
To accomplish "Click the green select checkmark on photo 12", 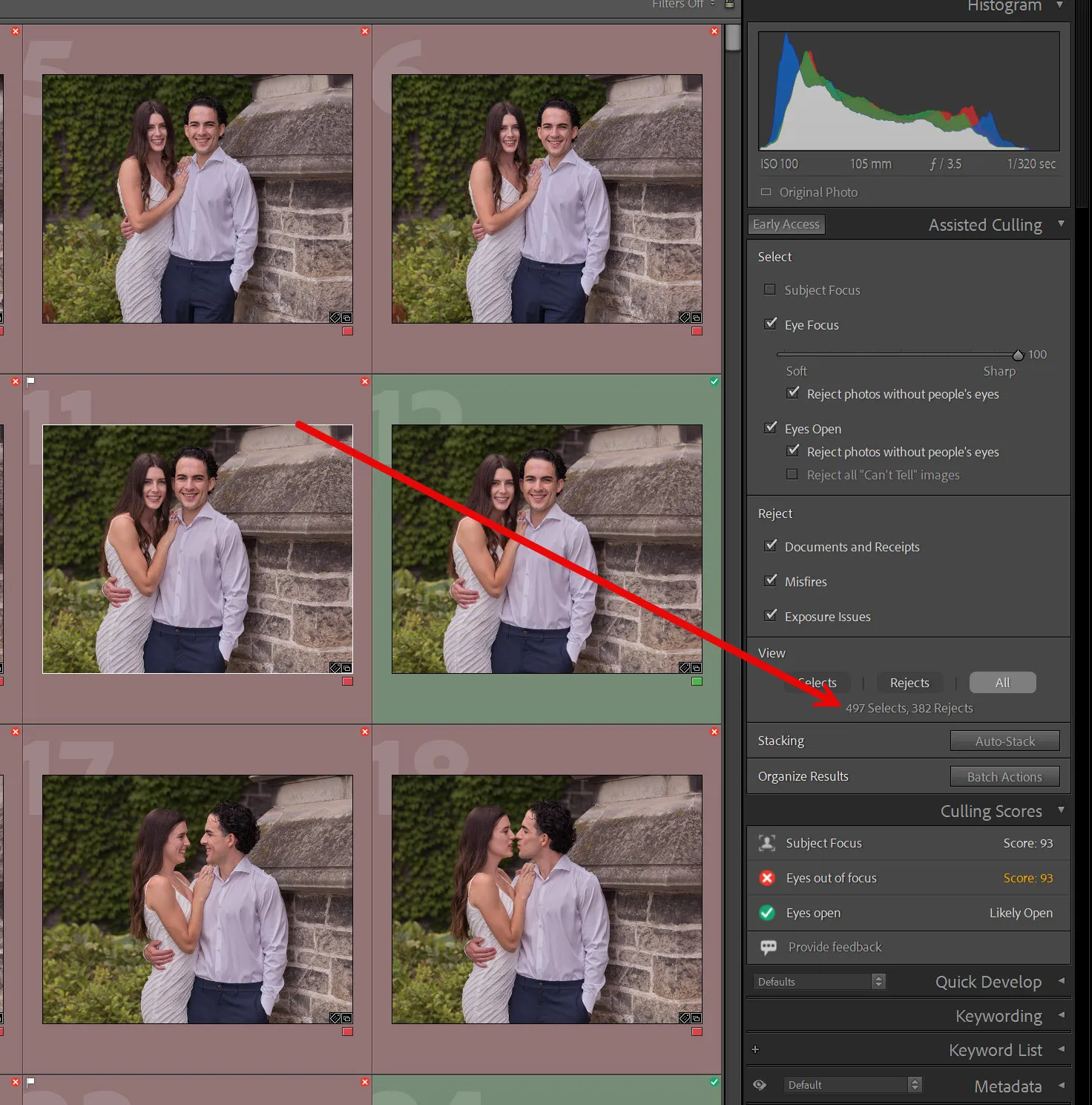I will pyautogui.click(x=714, y=381).
